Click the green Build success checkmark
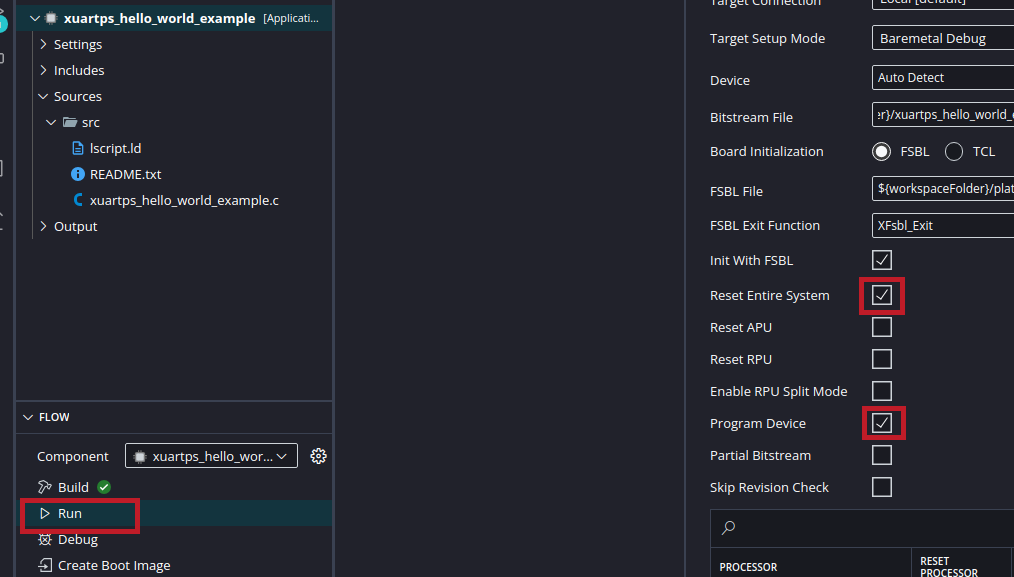The width and height of the screenshot is (1014, 577). click(104, 487)
